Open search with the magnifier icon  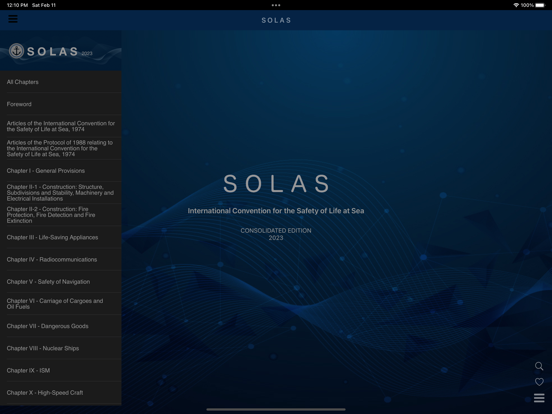pos(539,366)
